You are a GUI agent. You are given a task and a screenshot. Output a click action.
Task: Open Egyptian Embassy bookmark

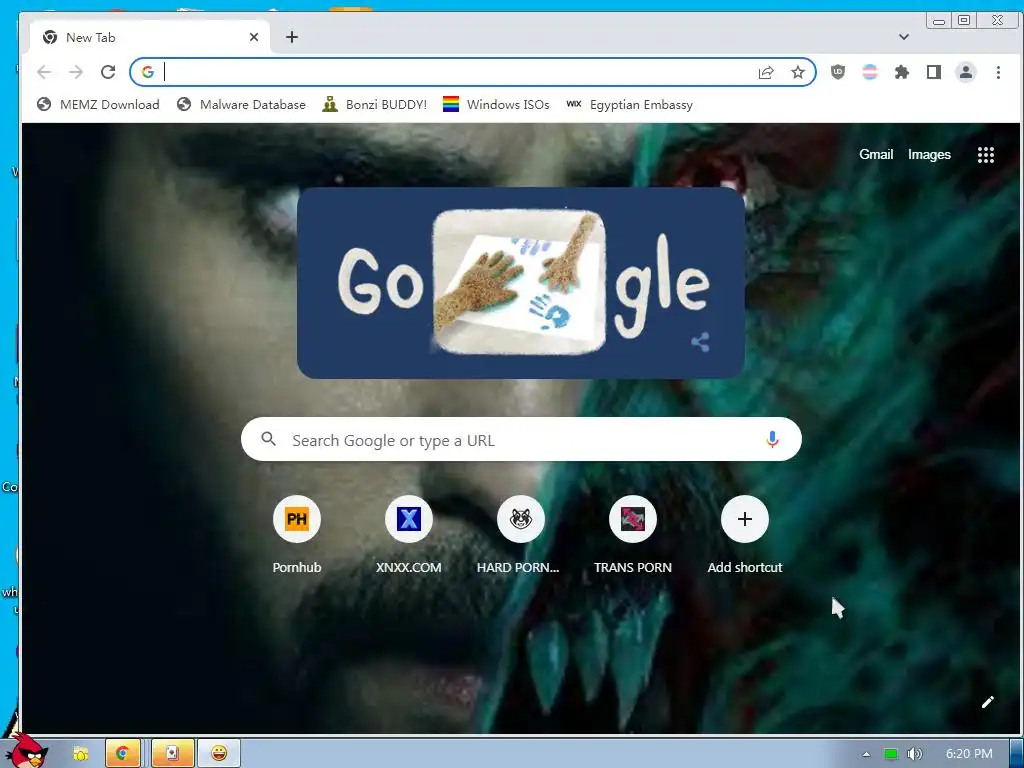(630, 104)
